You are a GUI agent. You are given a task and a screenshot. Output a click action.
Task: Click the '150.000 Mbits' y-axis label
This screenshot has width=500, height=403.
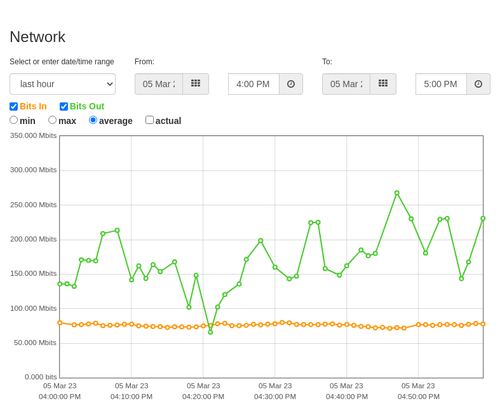[33, 274]
